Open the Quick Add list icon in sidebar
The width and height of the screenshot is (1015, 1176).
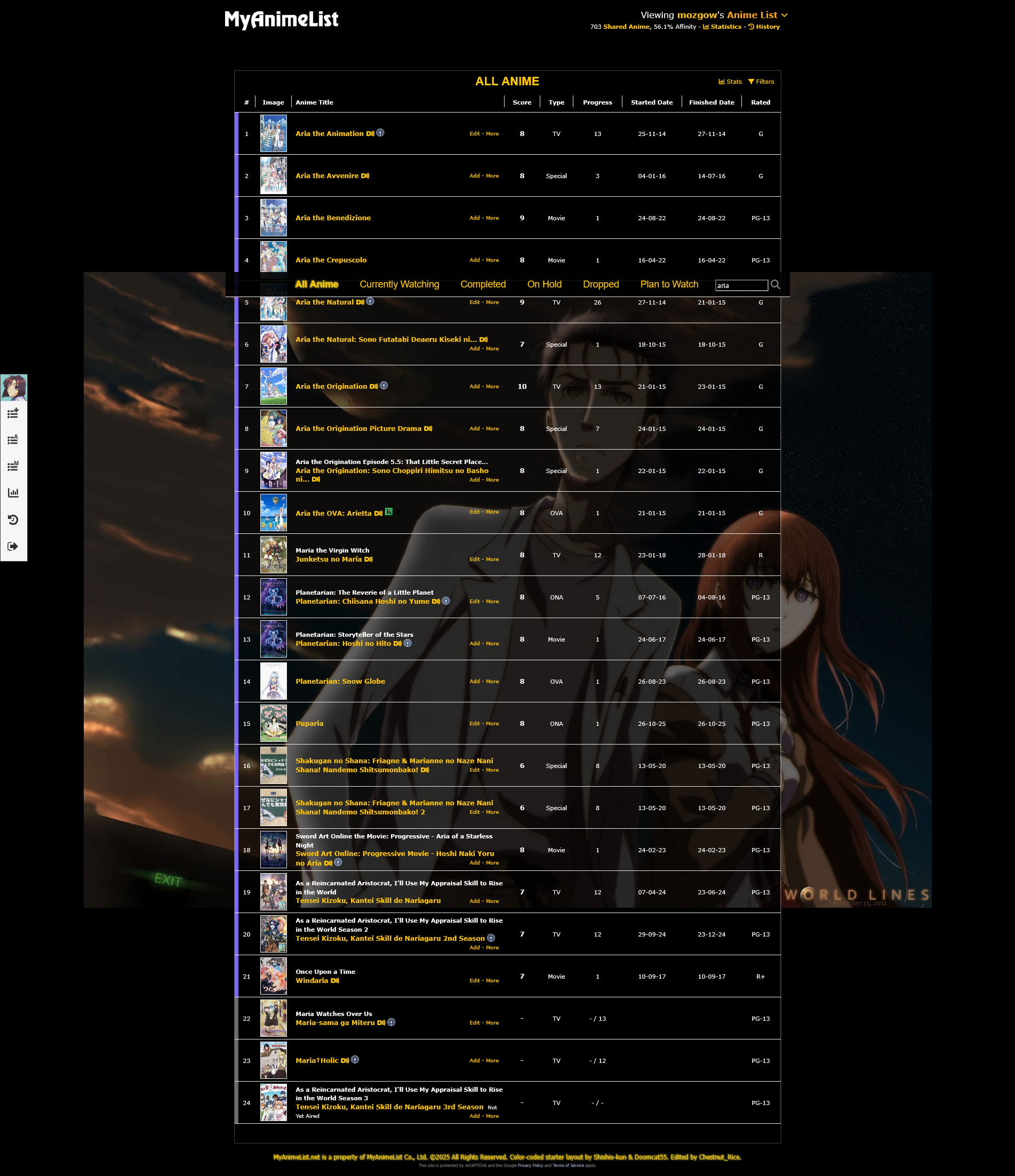point(13,413)
